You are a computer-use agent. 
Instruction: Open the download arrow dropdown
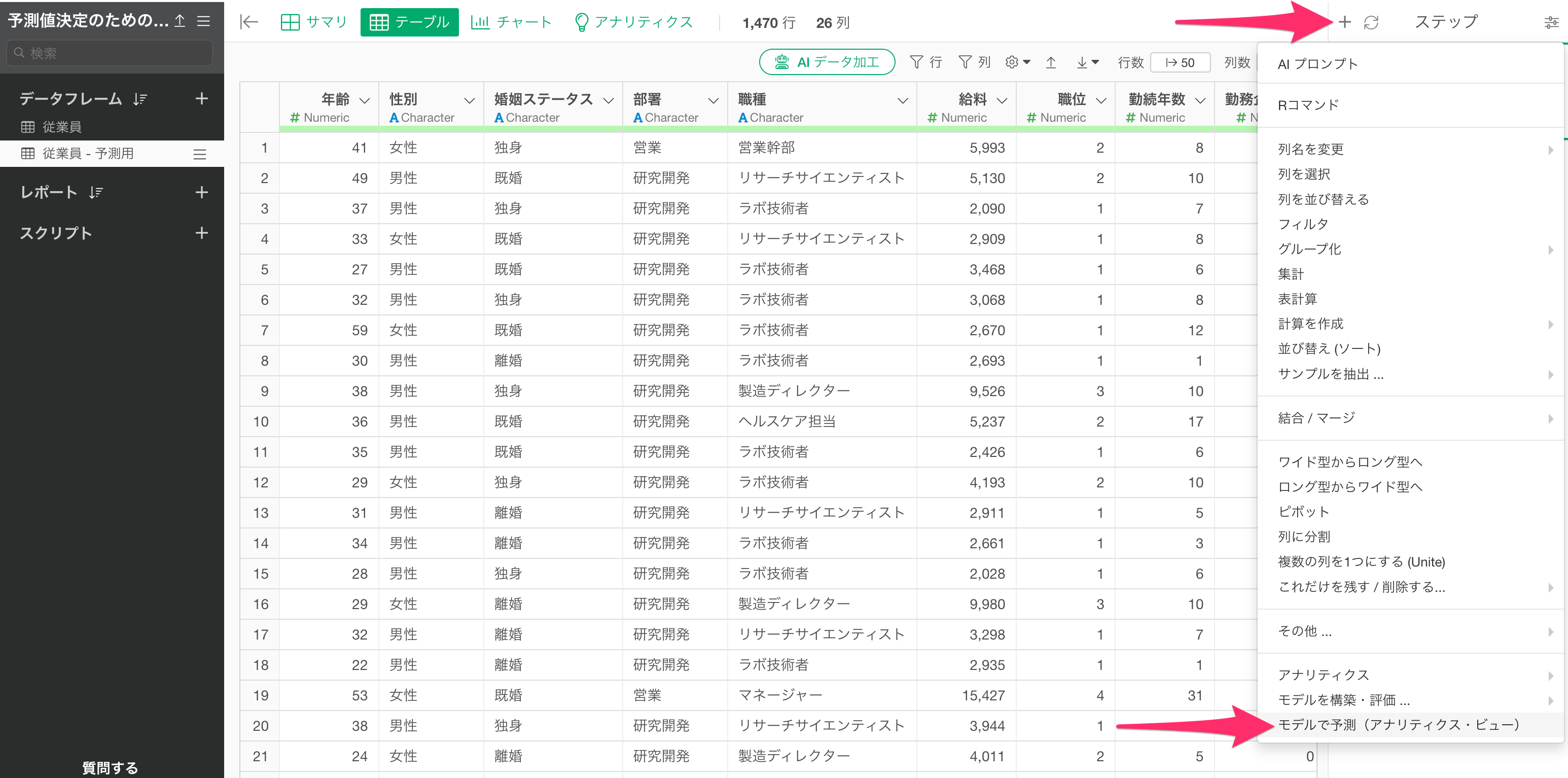click(x=1087, y=62)
